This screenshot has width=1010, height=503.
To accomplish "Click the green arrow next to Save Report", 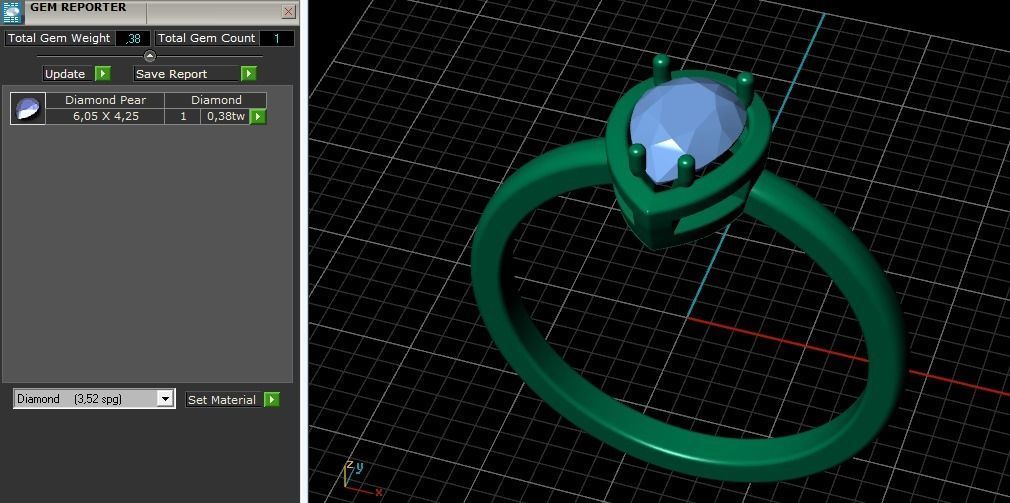I will tap(249, 74).
